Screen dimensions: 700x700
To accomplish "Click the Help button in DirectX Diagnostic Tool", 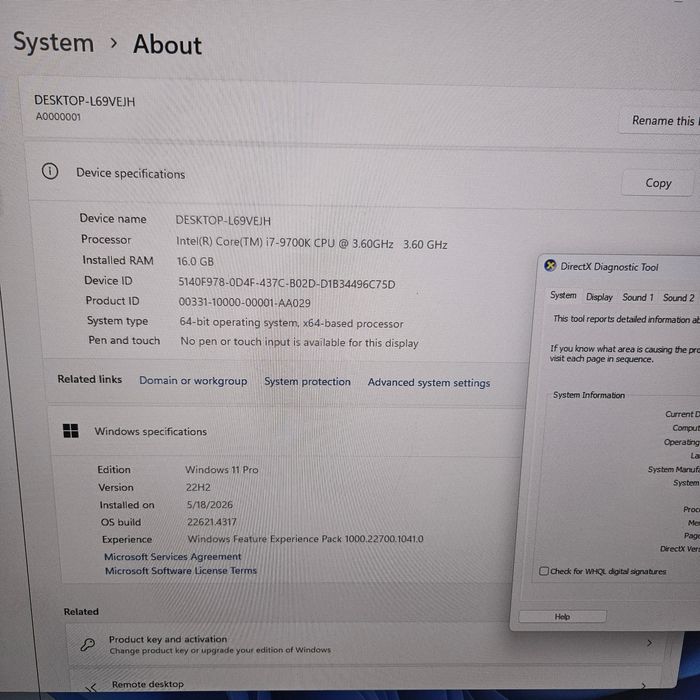I will pyautogui.click(x=562, y=617).
